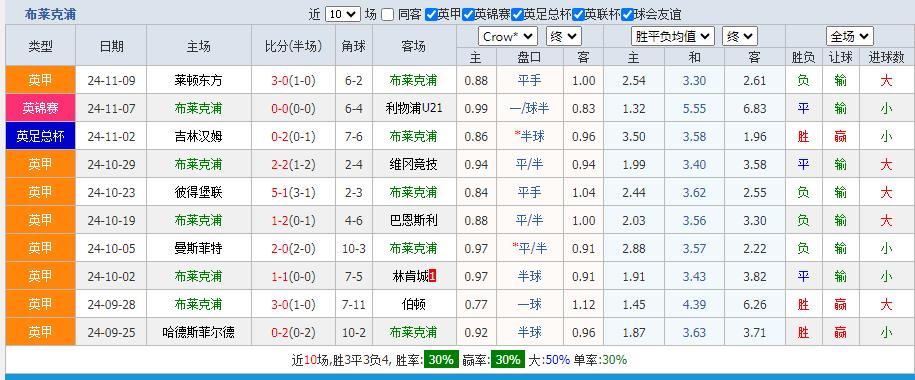The height and width of the screenshot is (380, 915).
Task: Click score 1-2(0-1) versus 巴恩斯利
Action: [293, 220]
